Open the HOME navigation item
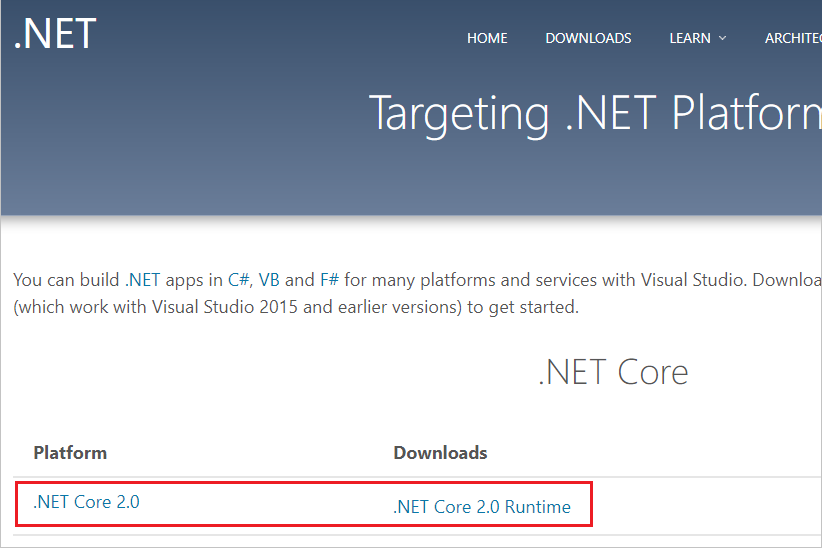The width and height of the screenshot is (822, 548). coord(487,38)
